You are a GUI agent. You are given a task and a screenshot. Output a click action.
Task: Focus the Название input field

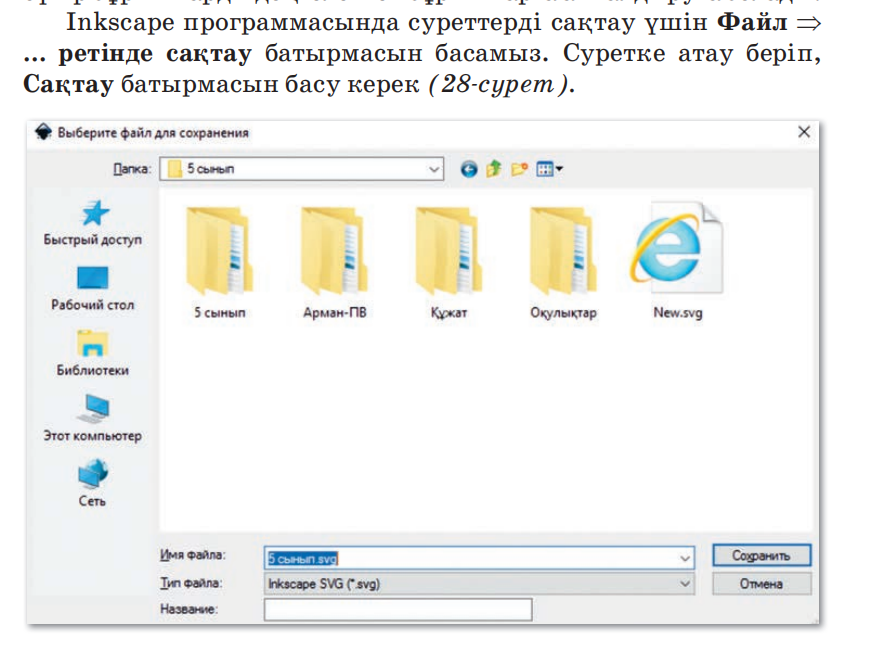coord(398,609)
